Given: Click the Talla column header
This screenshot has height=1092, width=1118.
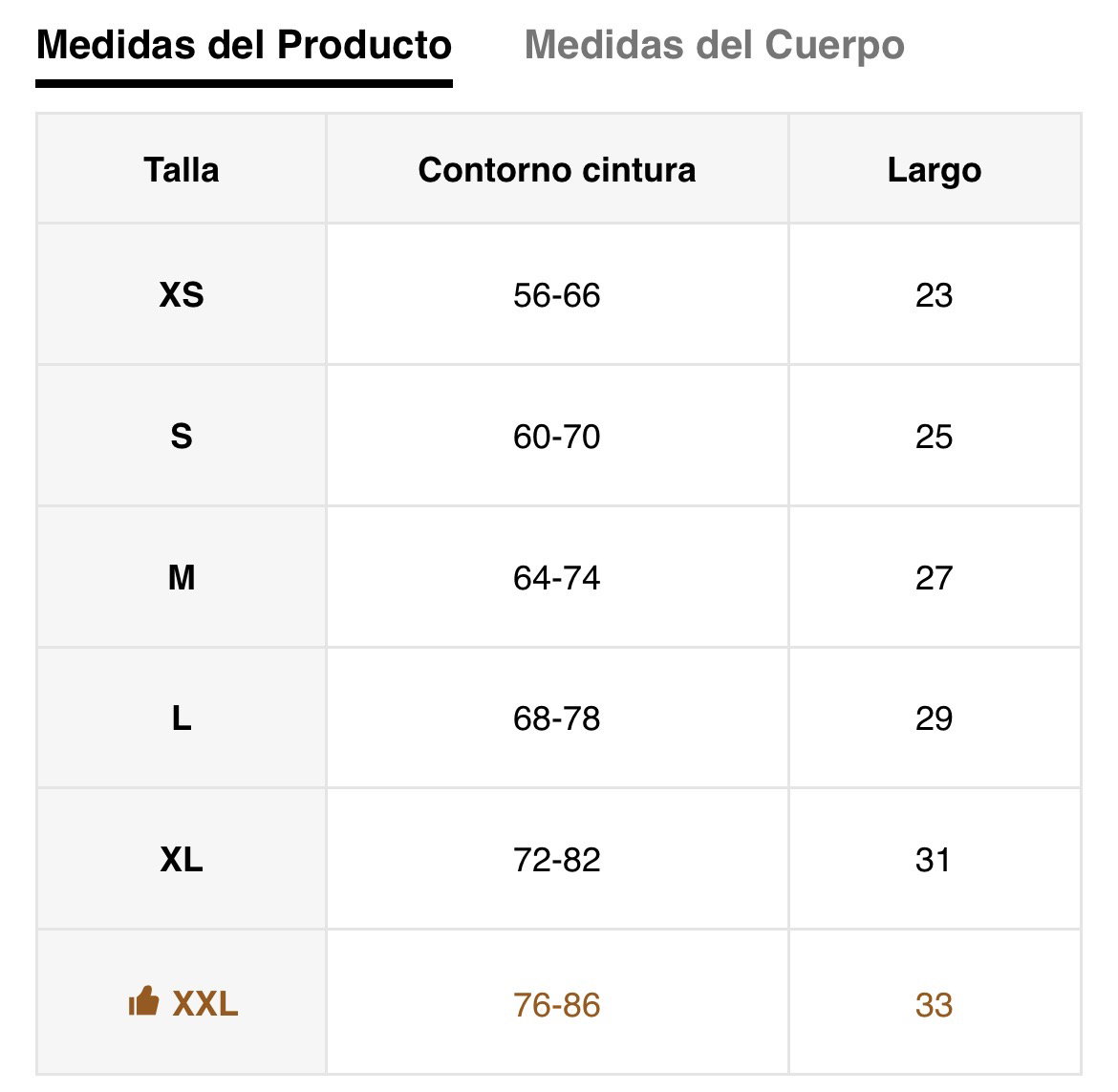Looking at the screenshot, I should click(x=182, y=170).
